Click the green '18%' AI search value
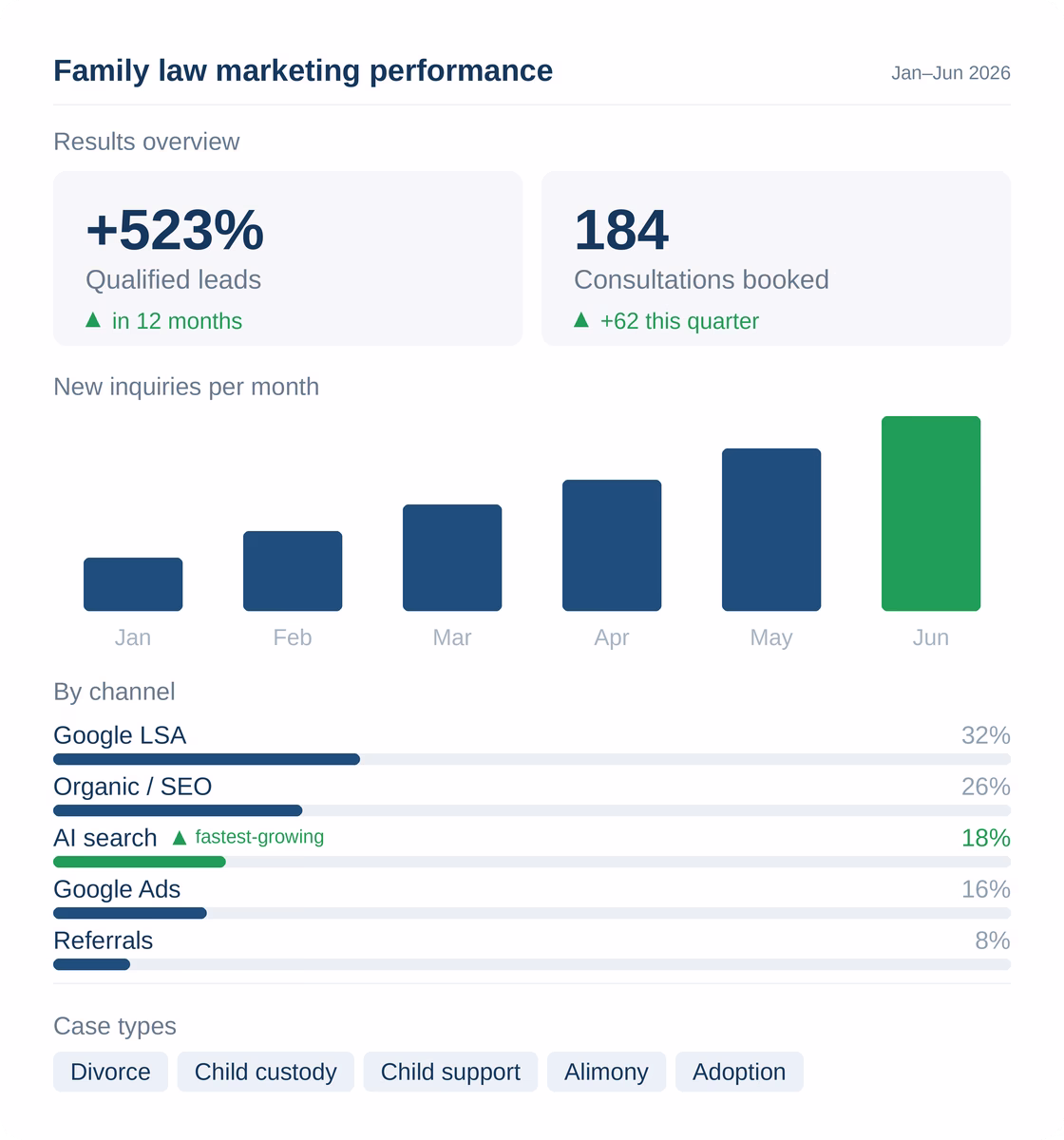 click(986, 838)
